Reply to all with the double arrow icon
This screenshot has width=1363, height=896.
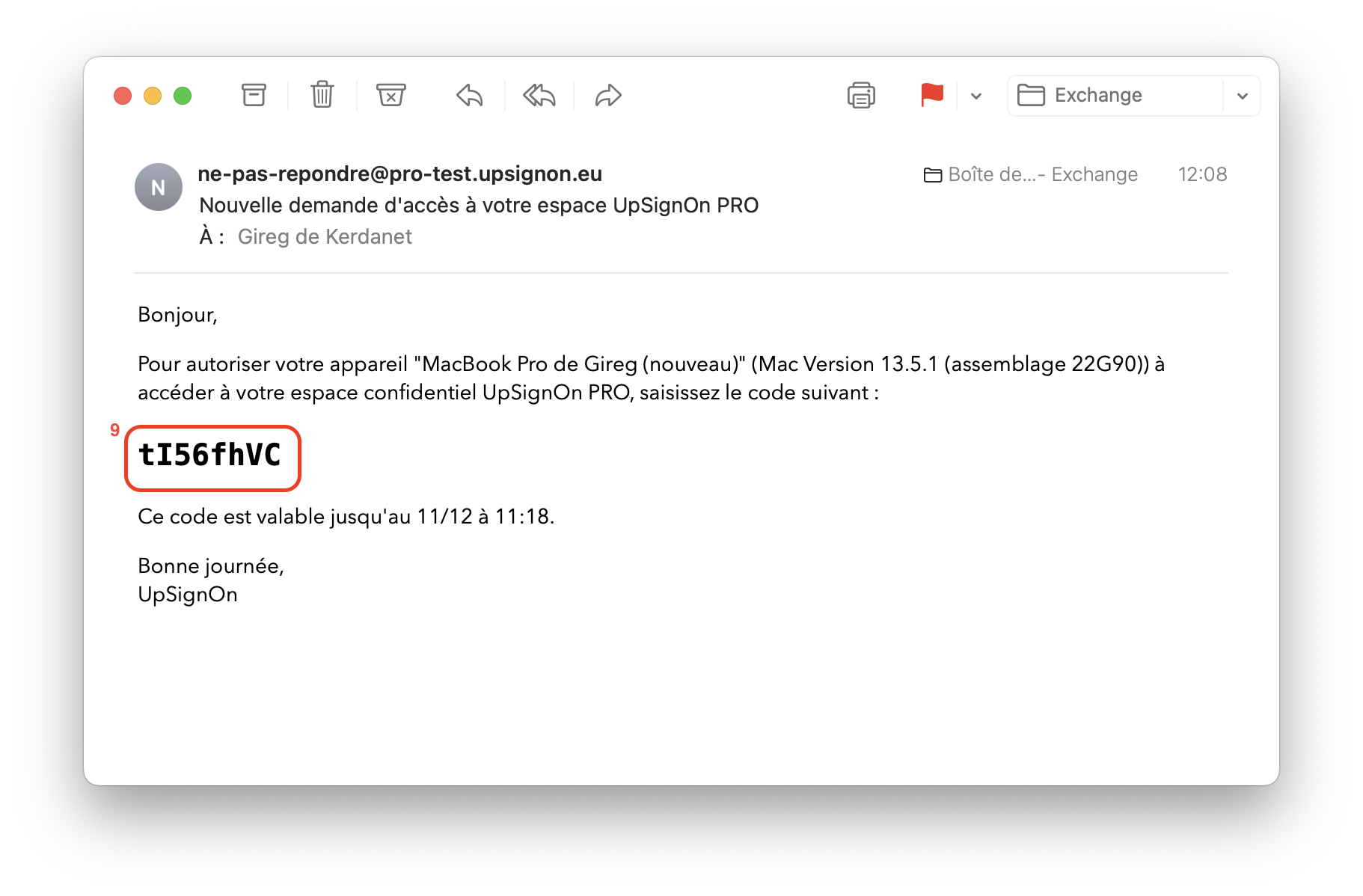pyautogui.click(x=539, y=95)
